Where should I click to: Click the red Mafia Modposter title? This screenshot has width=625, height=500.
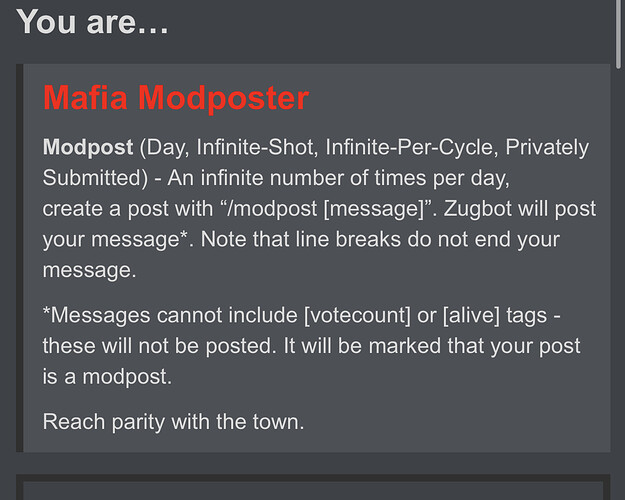(x=176, y=98)
